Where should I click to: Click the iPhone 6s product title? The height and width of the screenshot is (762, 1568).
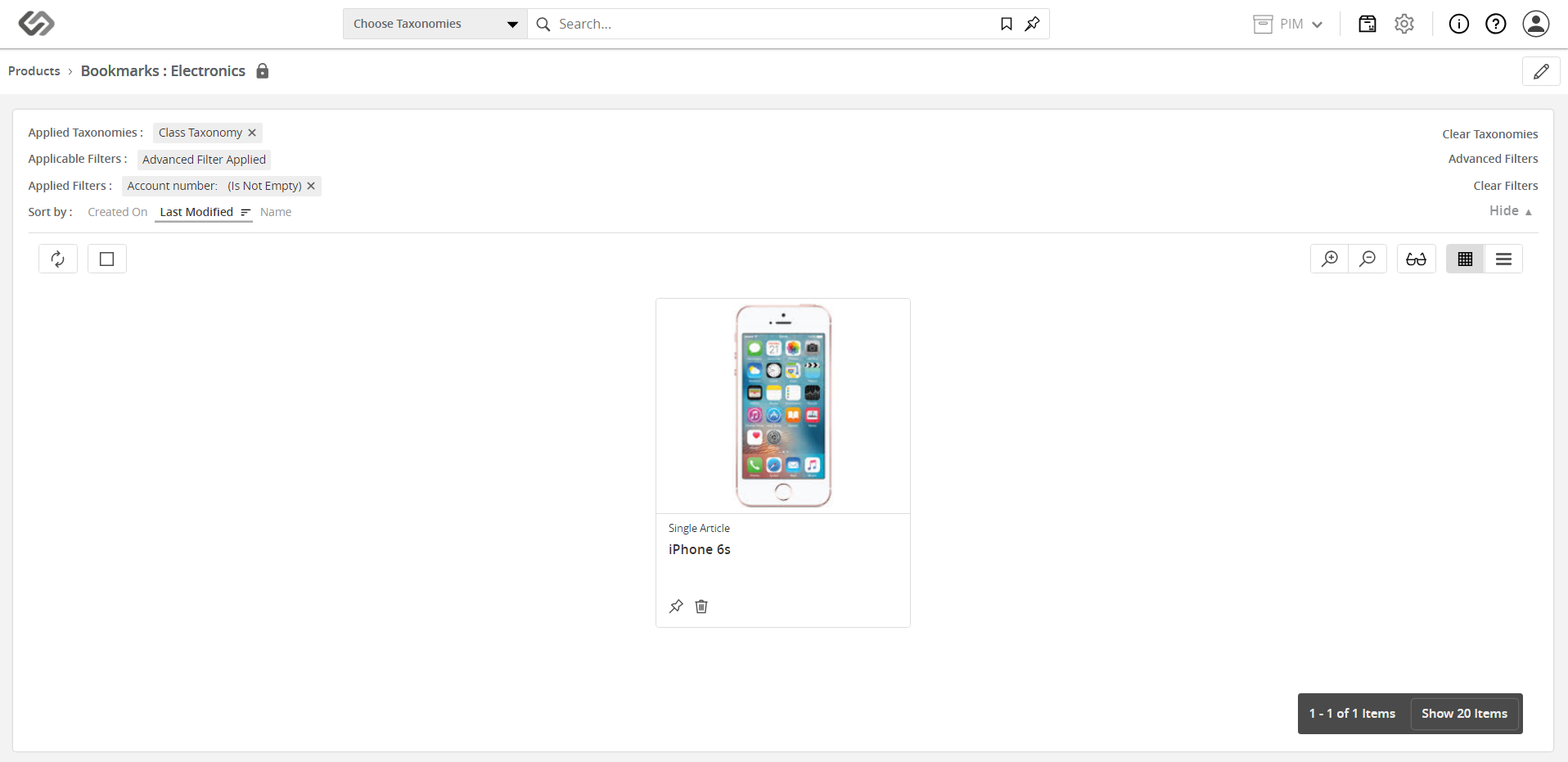coord(700,549)
